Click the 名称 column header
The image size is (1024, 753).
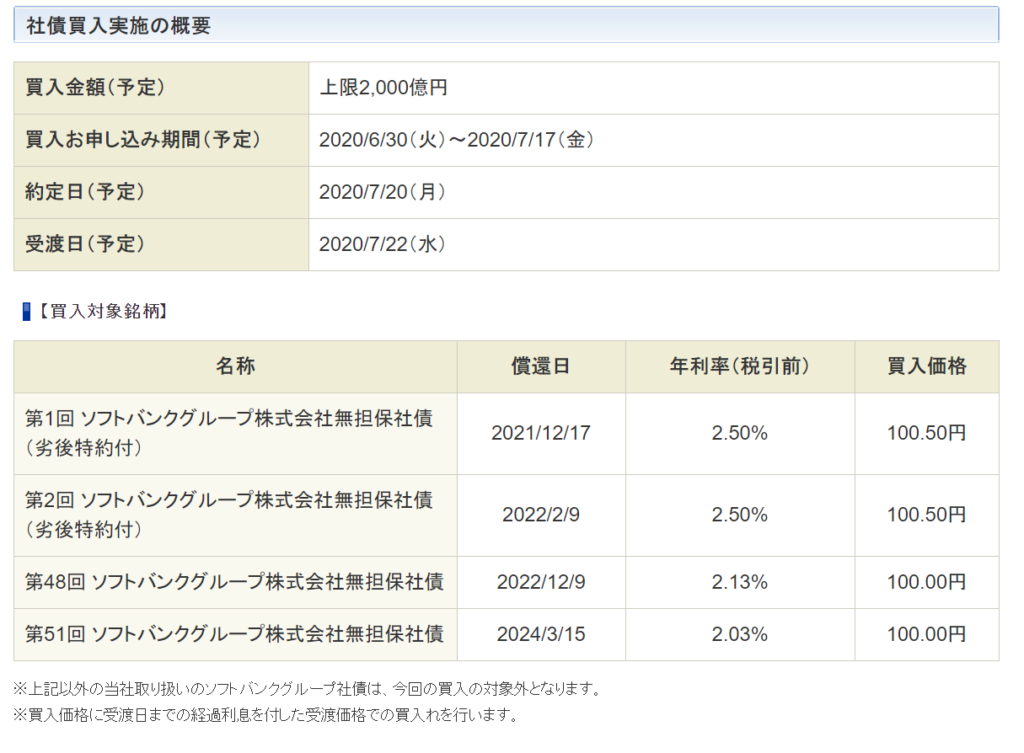point(232,367)
